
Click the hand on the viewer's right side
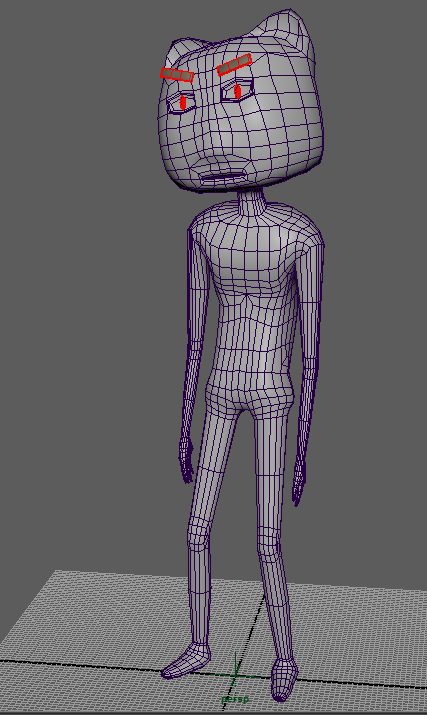click(298, 483)
